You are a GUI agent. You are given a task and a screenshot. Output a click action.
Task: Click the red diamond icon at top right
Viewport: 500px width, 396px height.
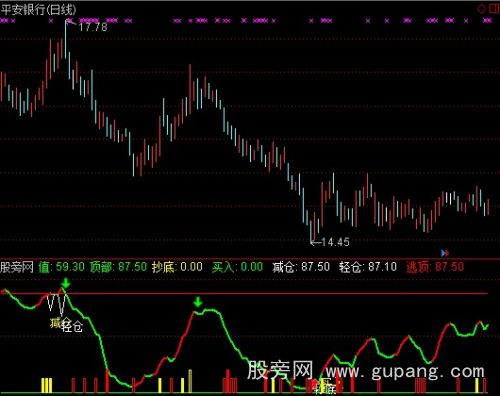[481, 9]
